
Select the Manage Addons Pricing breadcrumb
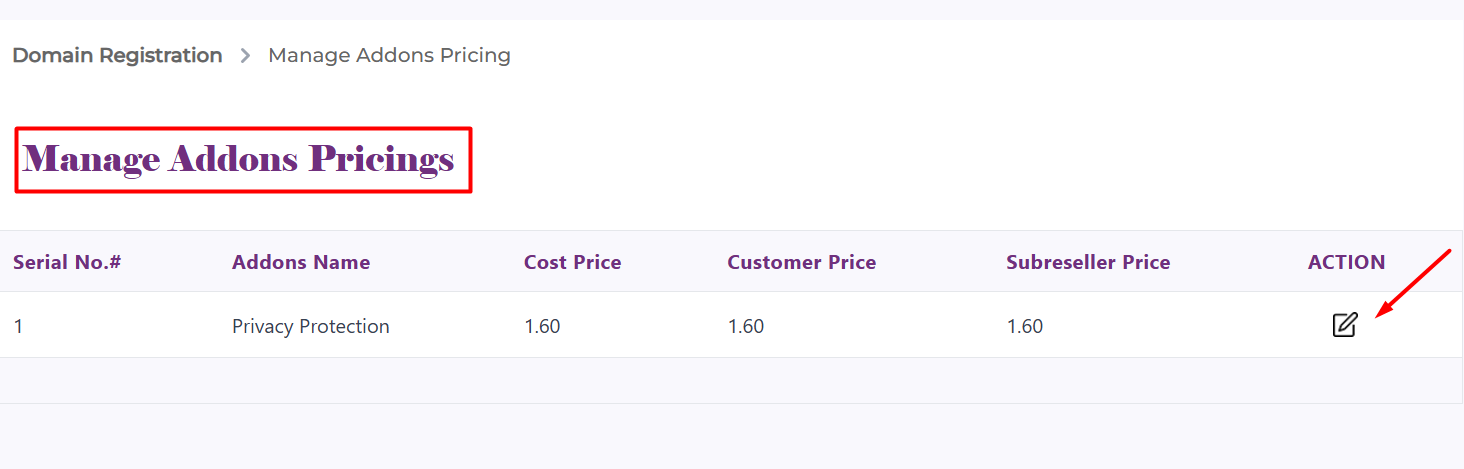(x=389, y=56)
